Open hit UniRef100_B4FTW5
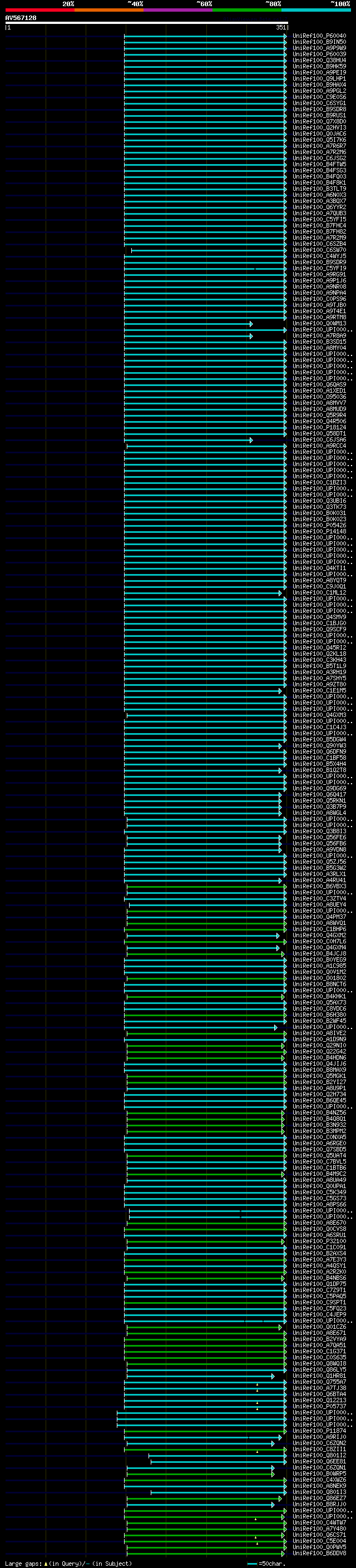This screenshot has height=1568, width=356. pyautogui.click(x=319, y=164)
